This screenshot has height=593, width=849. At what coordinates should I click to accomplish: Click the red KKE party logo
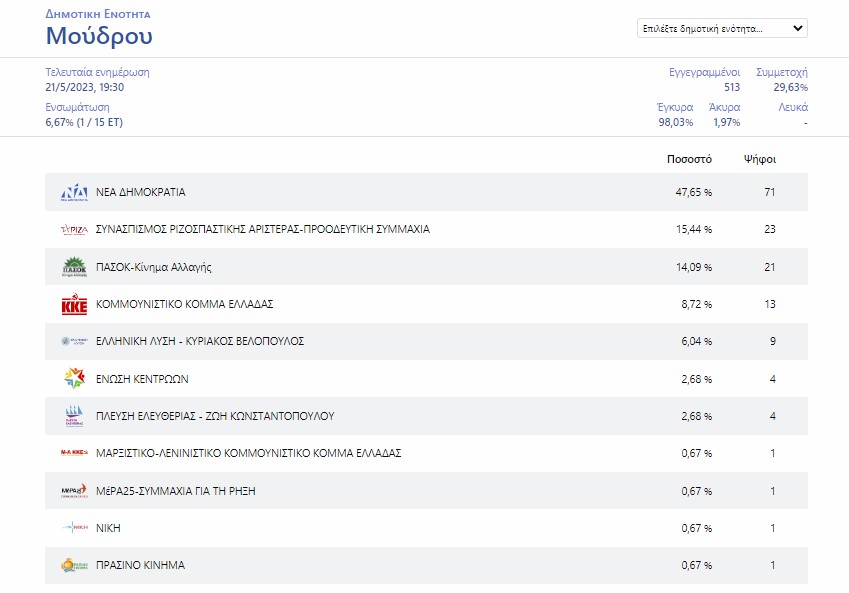point(74,304)
